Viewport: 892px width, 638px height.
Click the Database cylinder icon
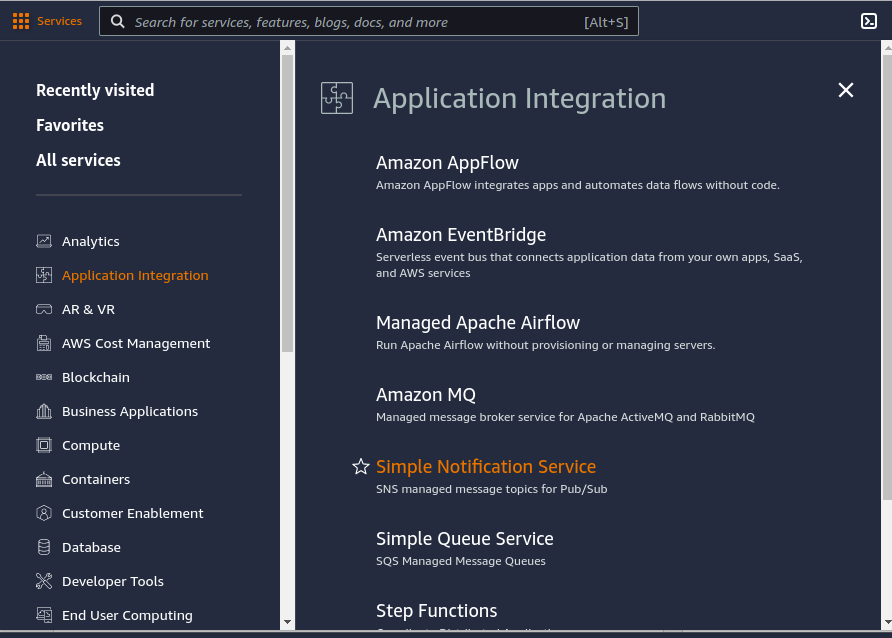[x=44, y=547]
